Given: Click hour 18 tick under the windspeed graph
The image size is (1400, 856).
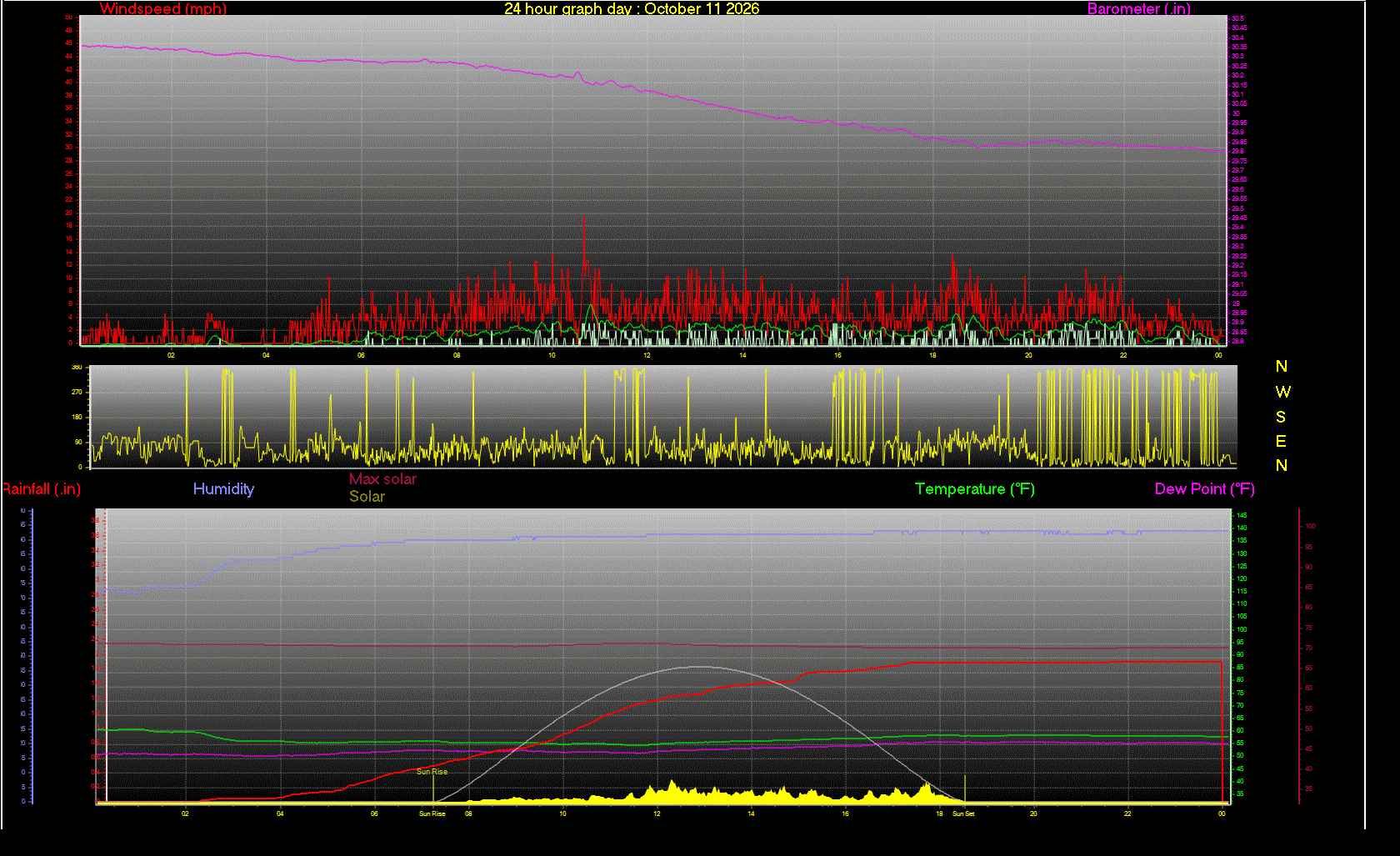Looking at the screenshot, I should pos(932,355).
